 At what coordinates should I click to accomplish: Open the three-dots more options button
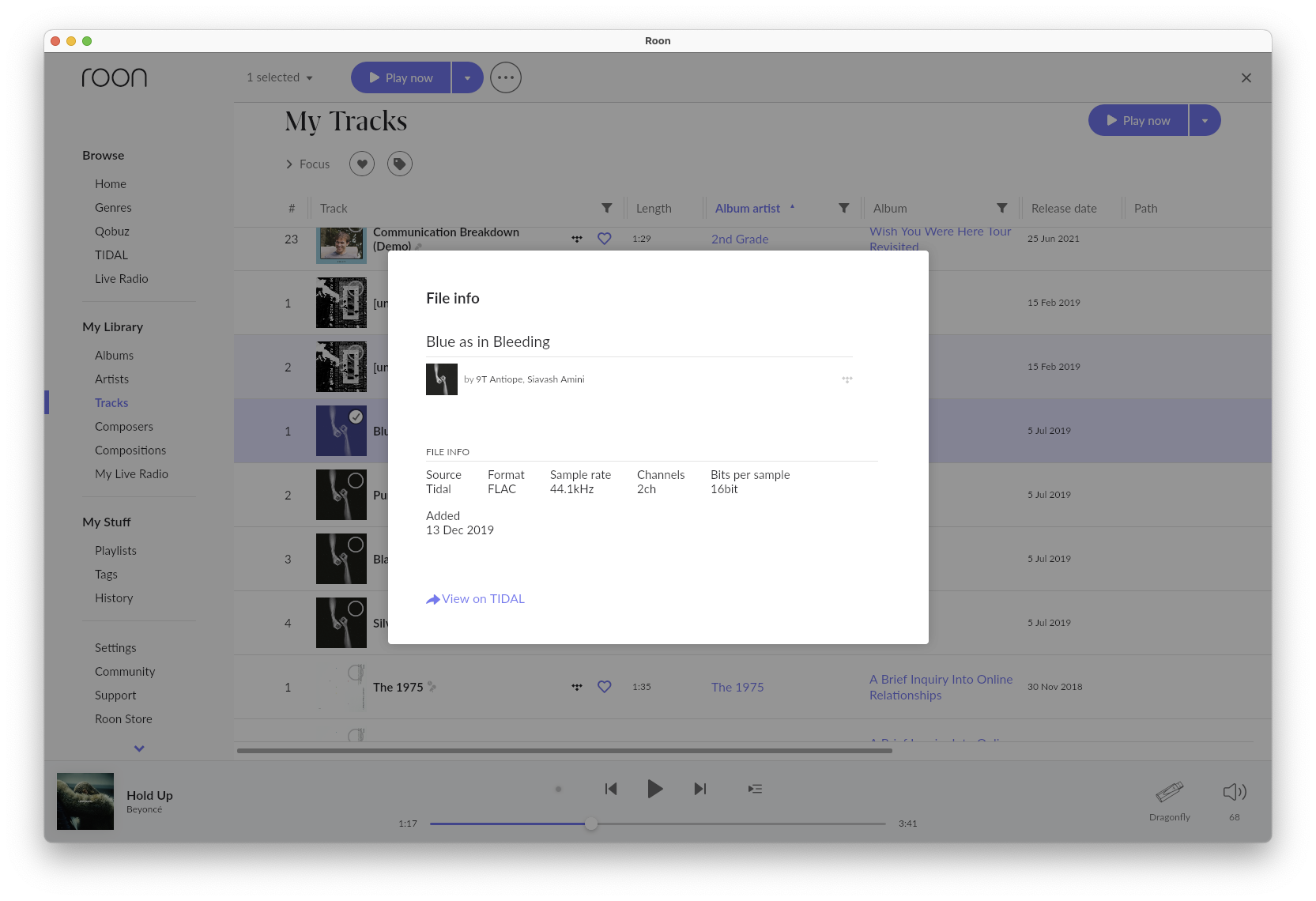point(506,77)
